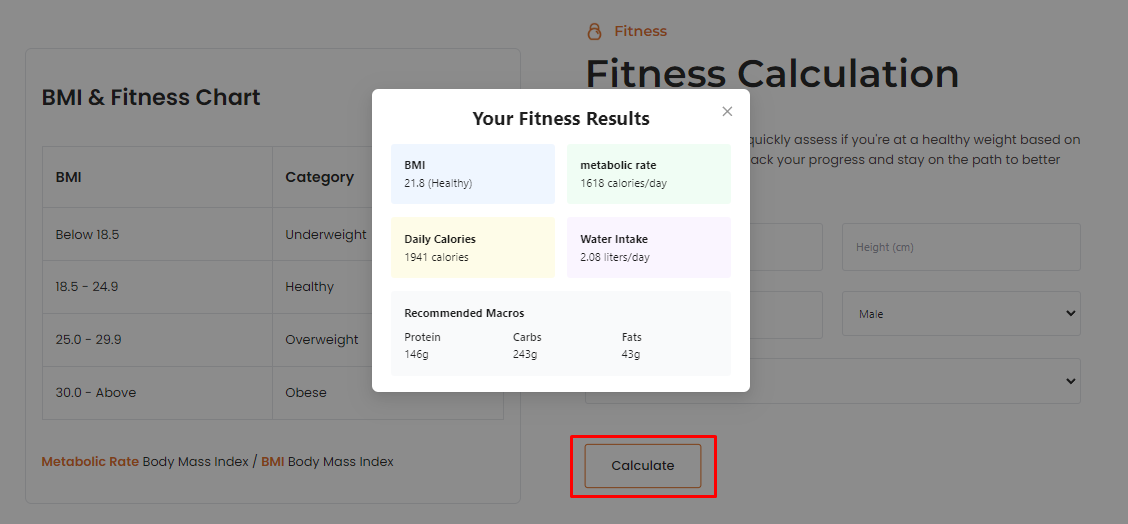Click the Recommended Macros heading

464,313
